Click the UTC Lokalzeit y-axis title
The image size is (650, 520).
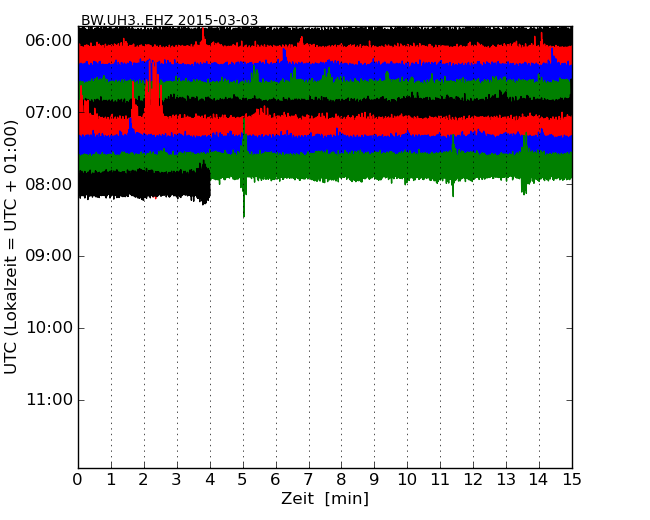point(11,247)
